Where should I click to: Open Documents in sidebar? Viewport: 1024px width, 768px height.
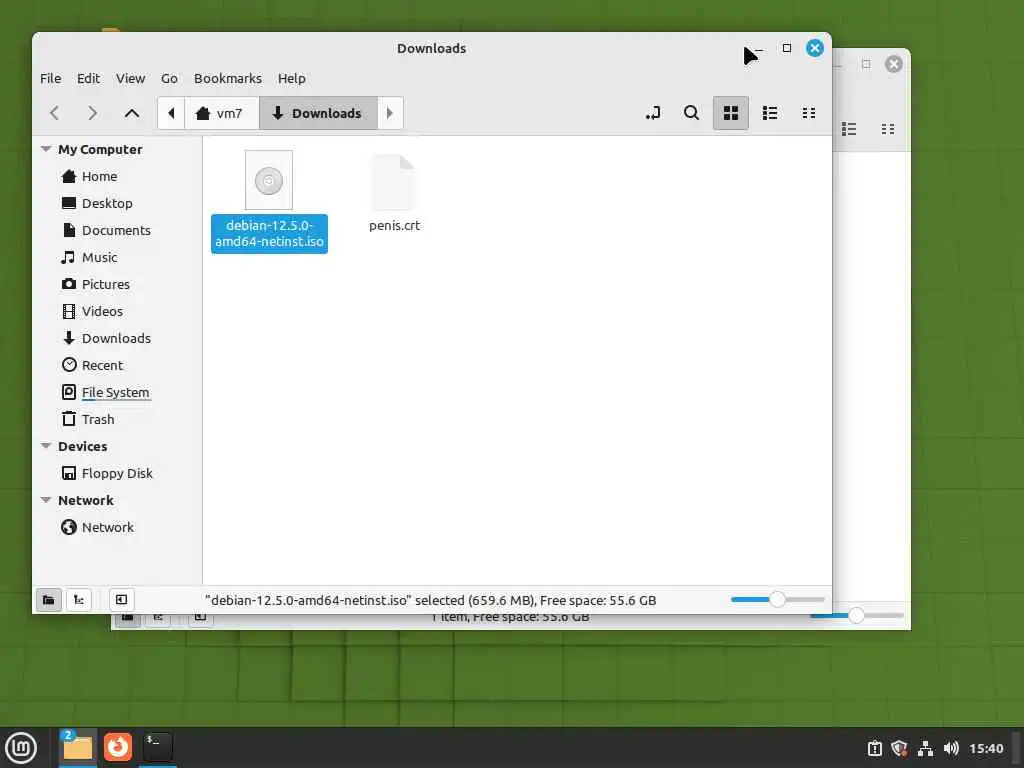coord(118,230)
